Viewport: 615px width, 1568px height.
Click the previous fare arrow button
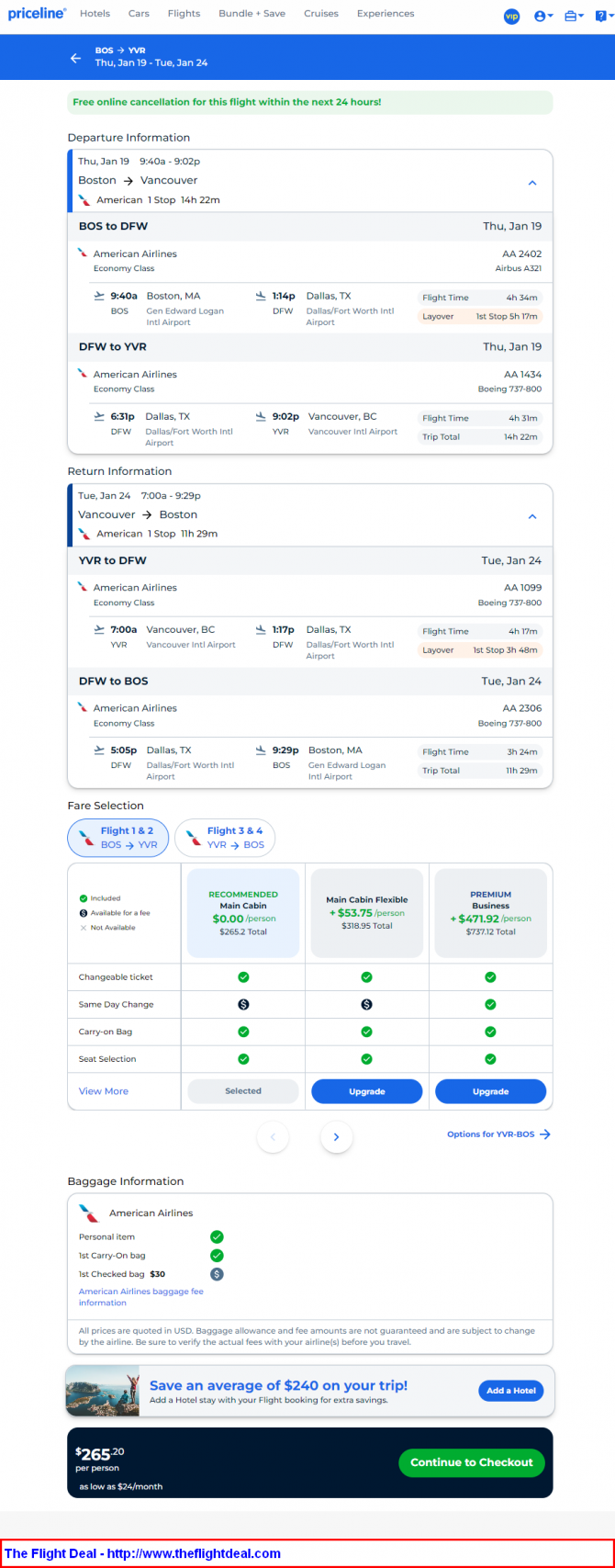point(273,1137)
